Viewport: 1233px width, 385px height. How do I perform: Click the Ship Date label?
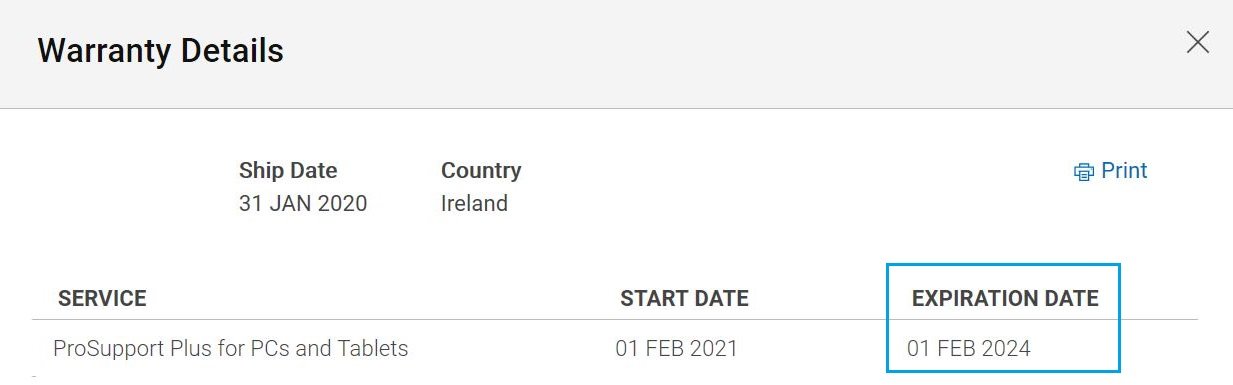point(288,170)
